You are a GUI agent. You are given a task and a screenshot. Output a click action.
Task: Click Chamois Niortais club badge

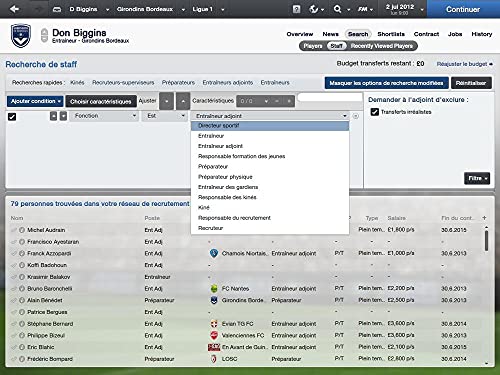pos(214,253)
